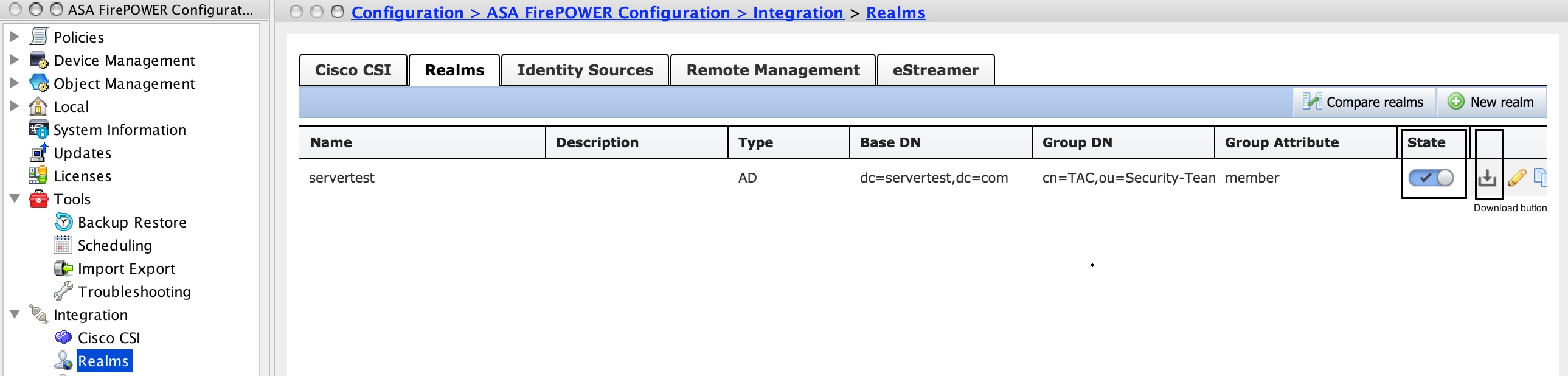
Task: Download users and groups for servertest
Action: [1487, 178]
